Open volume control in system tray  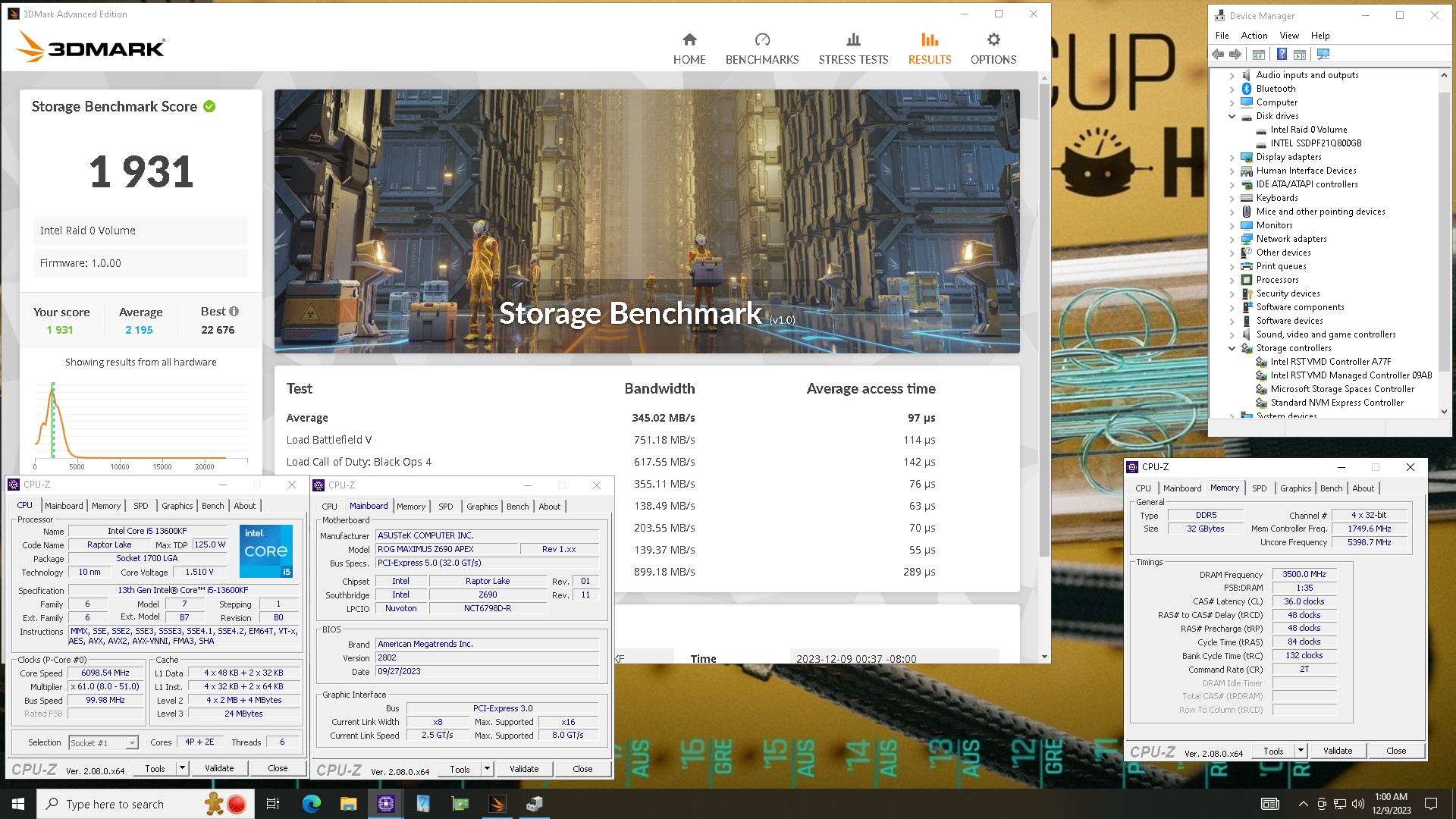click(1358, 804)
